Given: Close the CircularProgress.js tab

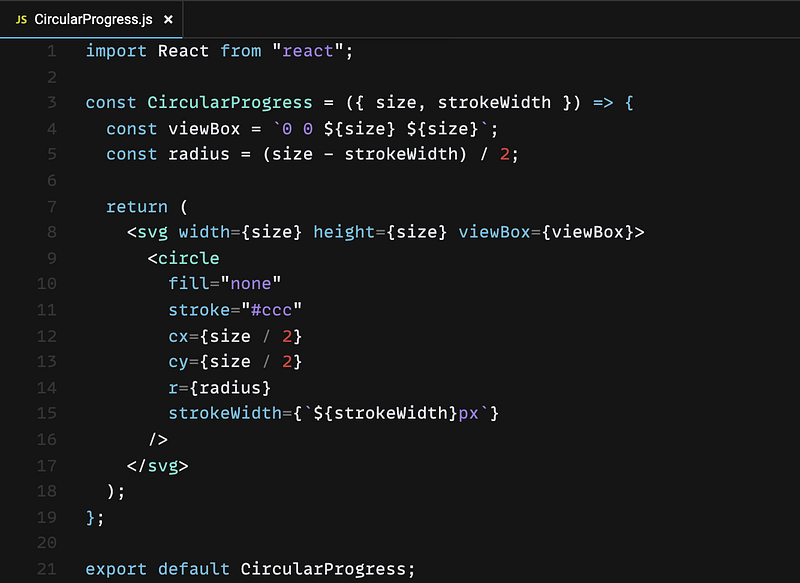Looking at the screenshot, I should click(x=168, y=19).
